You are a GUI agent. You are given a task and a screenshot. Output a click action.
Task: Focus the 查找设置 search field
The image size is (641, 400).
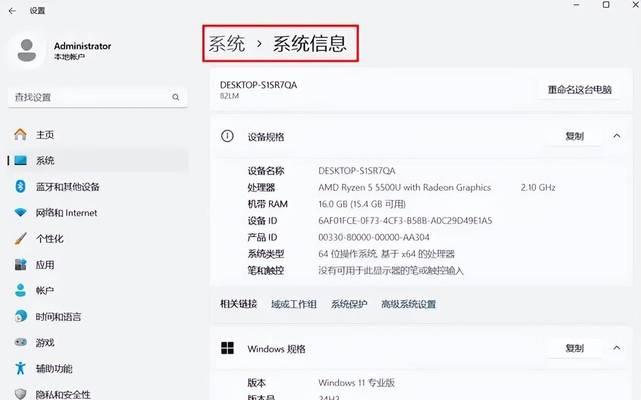click(x=98, y=97)
